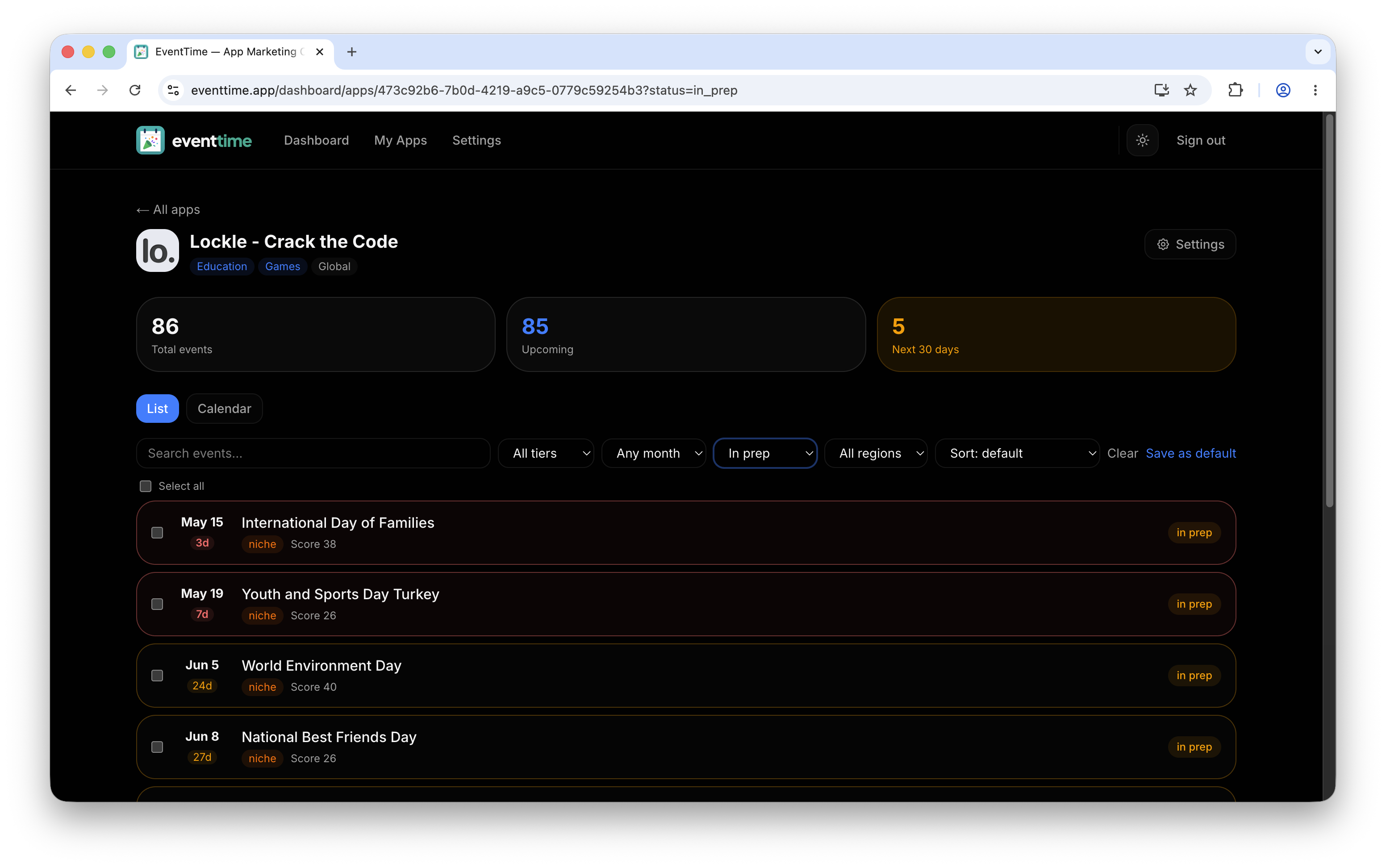Go back to All apps
This screenshot has width=1386, height=868.
pos(168,209)
